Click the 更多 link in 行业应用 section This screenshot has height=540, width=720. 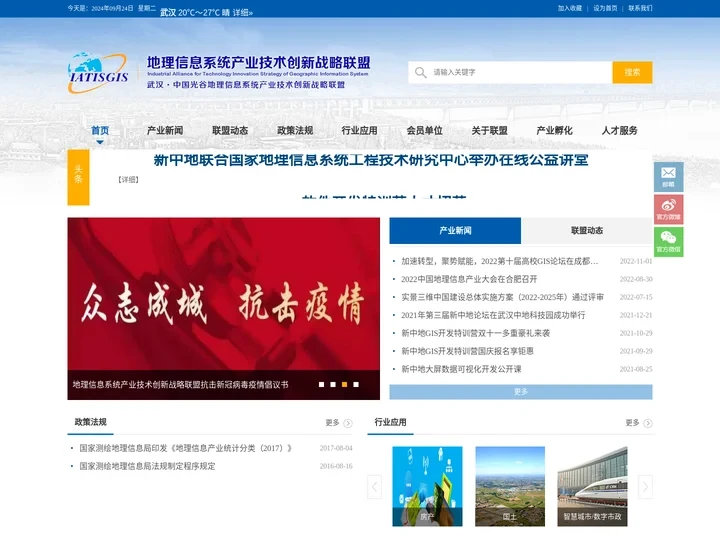click(632, 423)
